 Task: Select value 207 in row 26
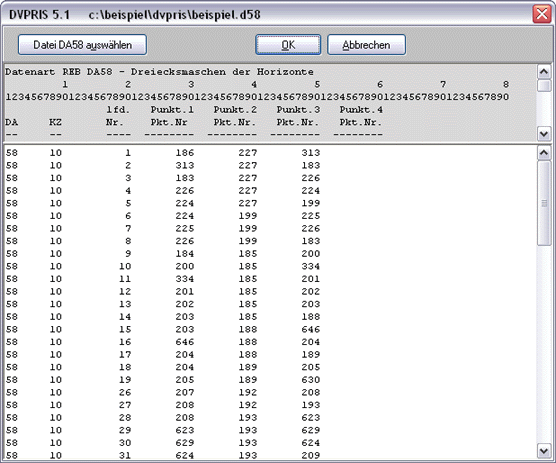(x=185, y=392)
